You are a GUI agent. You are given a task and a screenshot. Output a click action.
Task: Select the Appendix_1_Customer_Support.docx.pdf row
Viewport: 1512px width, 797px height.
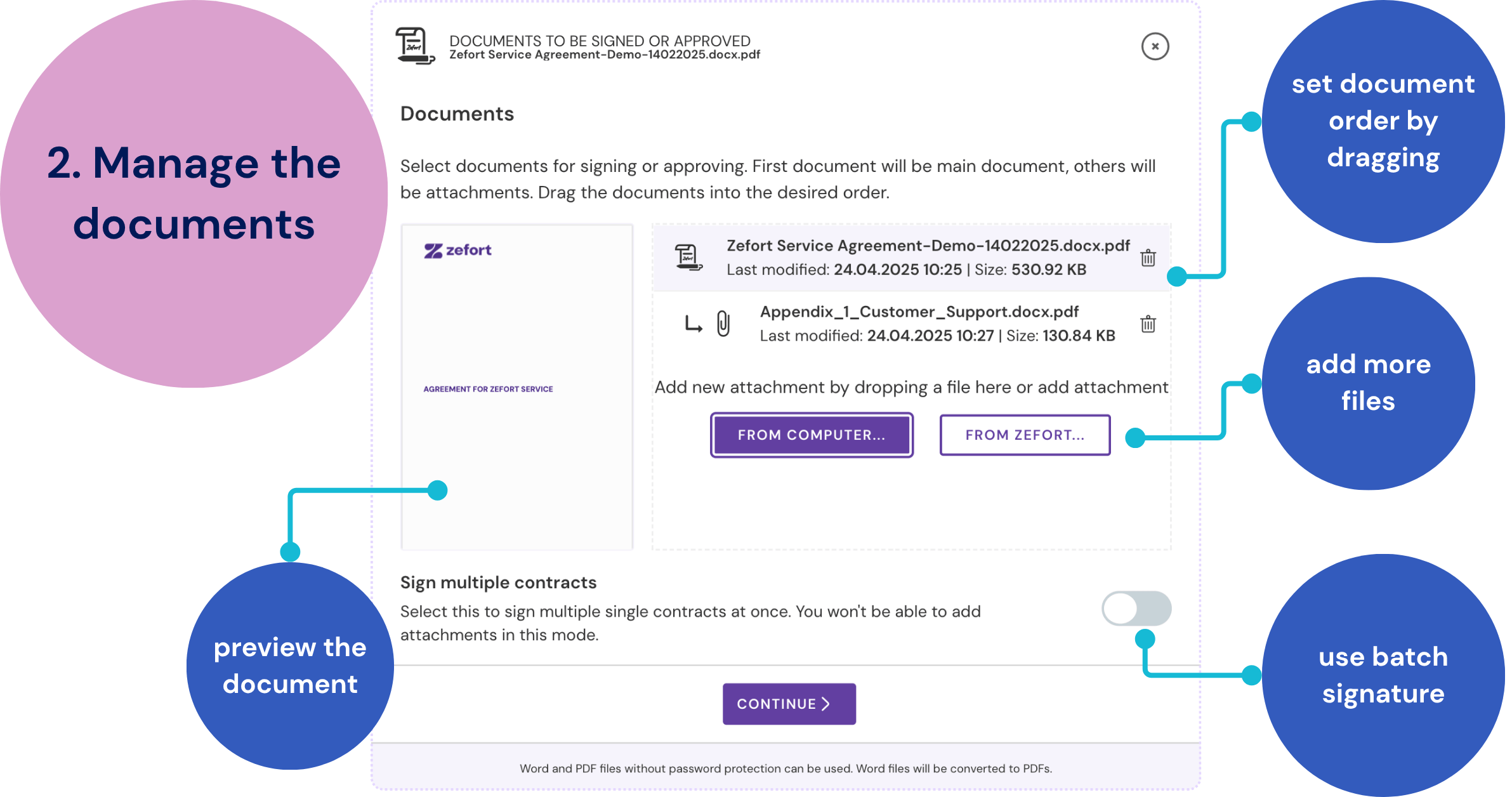click(x=911, y=324)
